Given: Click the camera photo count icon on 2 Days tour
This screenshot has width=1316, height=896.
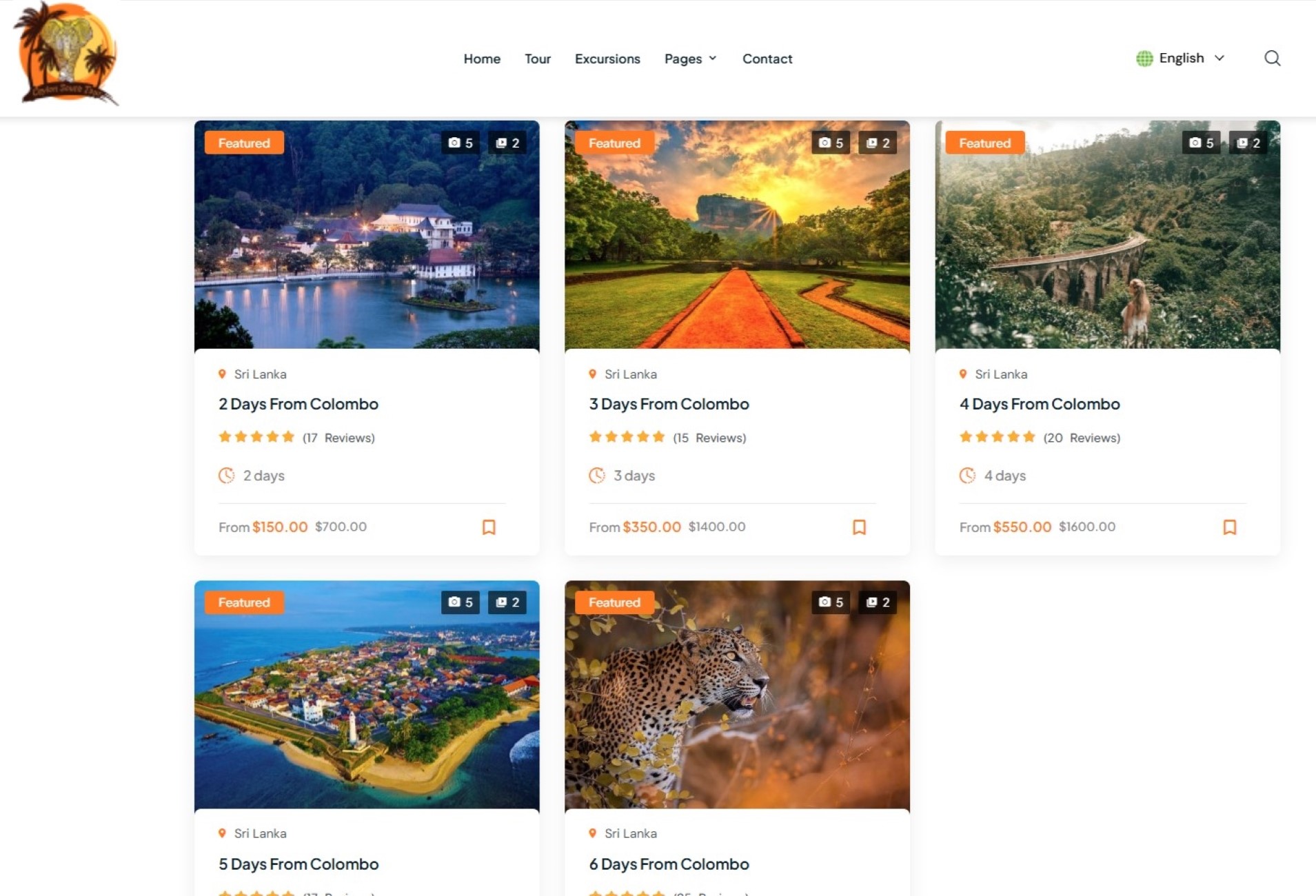Looking at the screenshot, I should click(453, 142).
